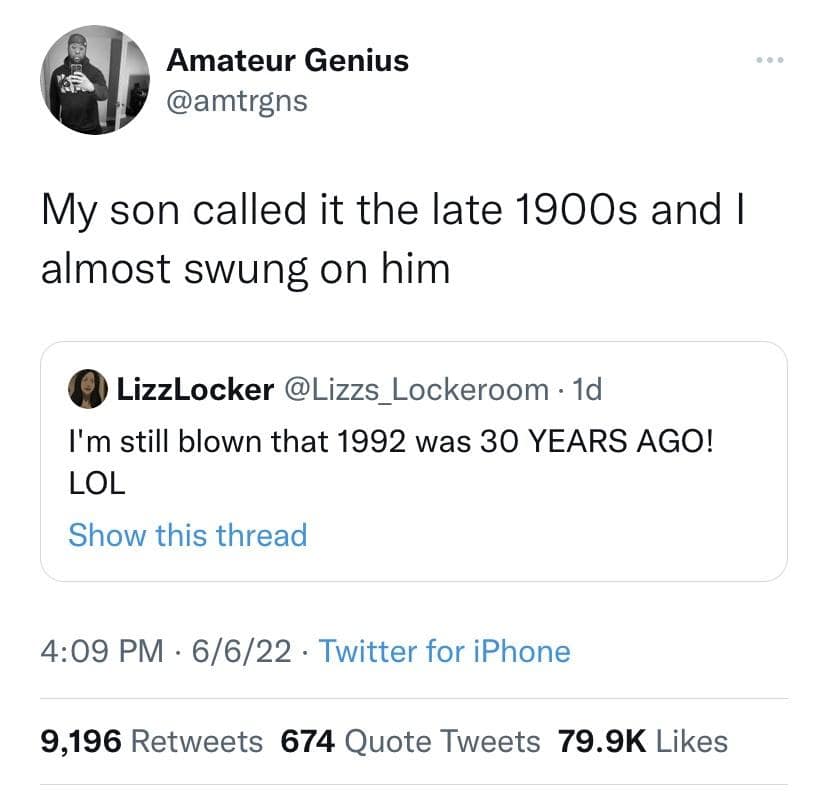Click the LOL line in the quoted tweet
Viewport: 828px width, 794px height.
[96, 483]
